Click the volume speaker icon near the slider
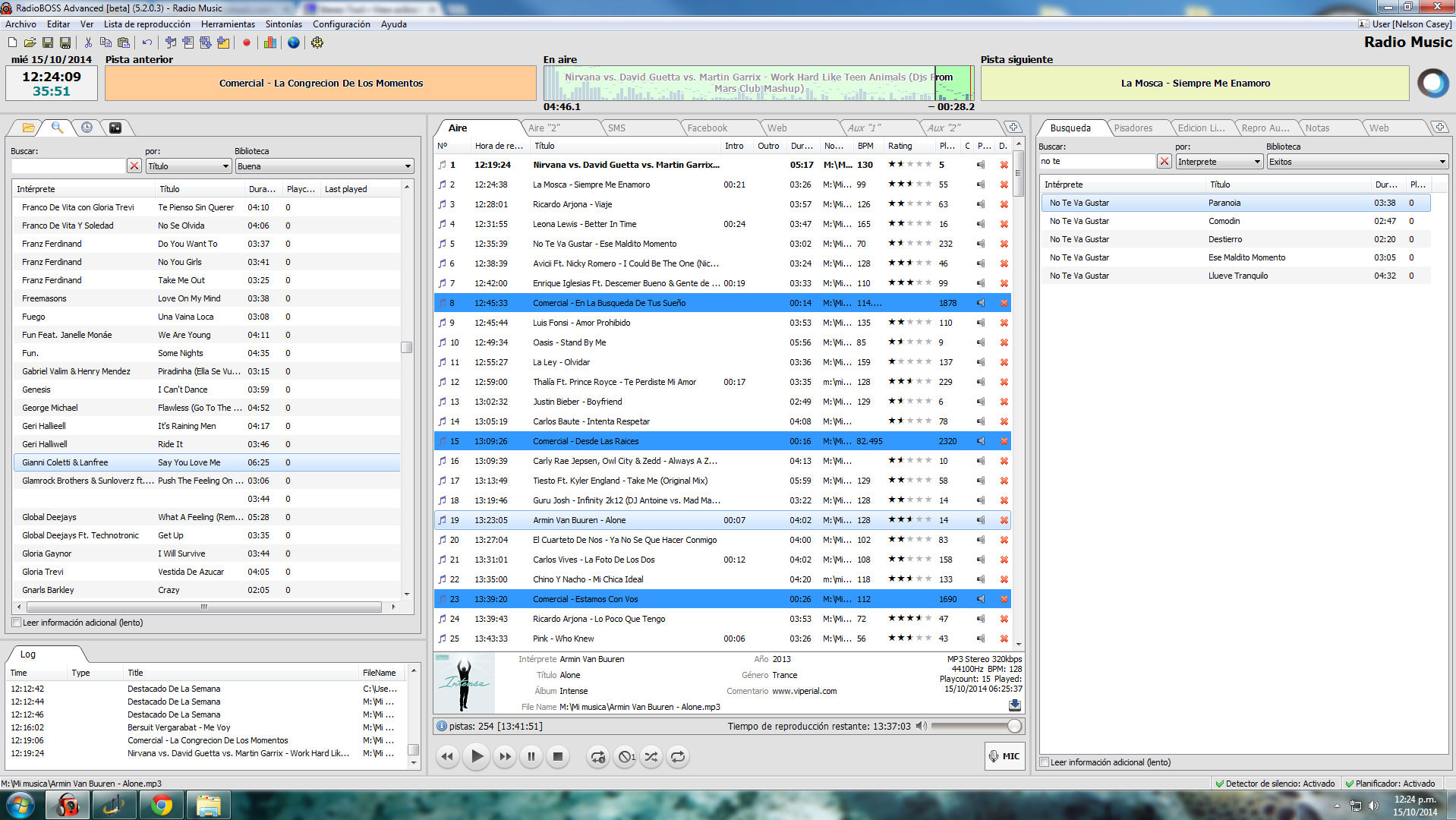 [x=921, y=726]
